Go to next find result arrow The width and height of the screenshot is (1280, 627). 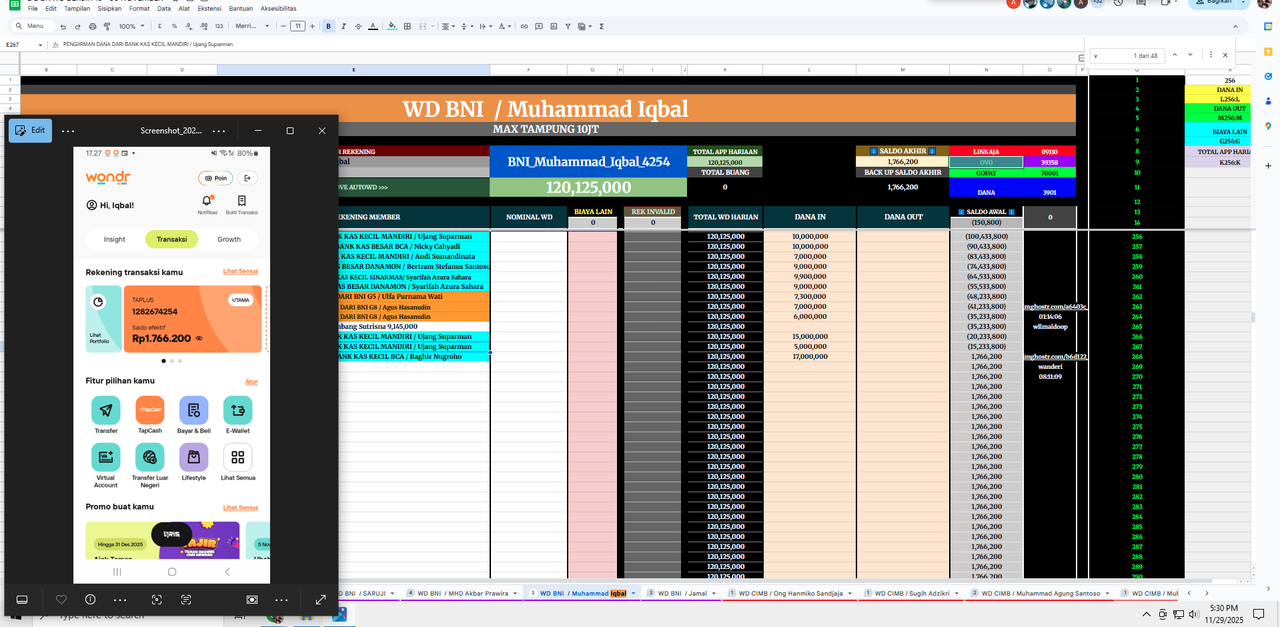(x=1190, y=55)
